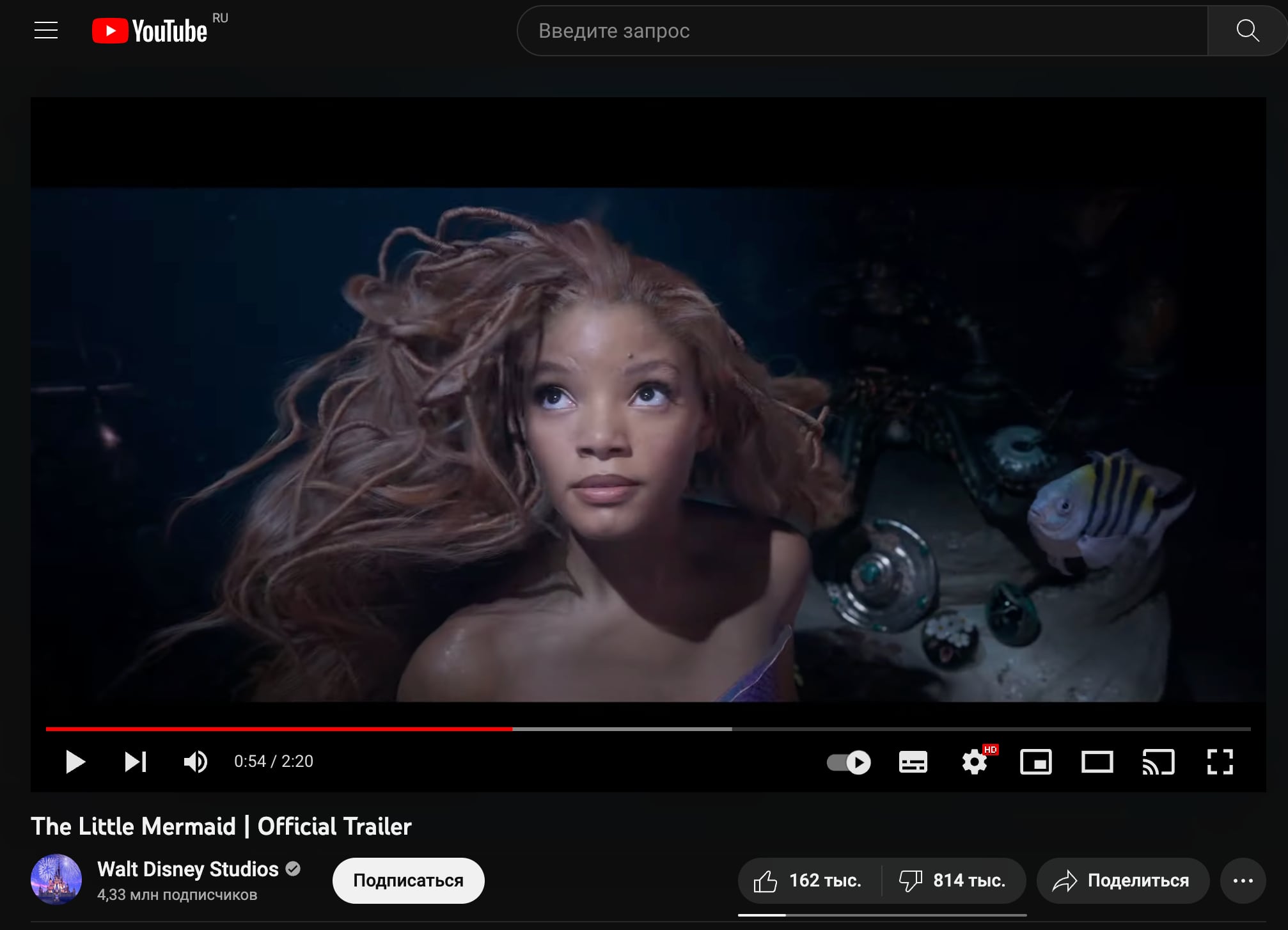Like the video with thumbs up
1288x930 pixels.
pos(808,881)
